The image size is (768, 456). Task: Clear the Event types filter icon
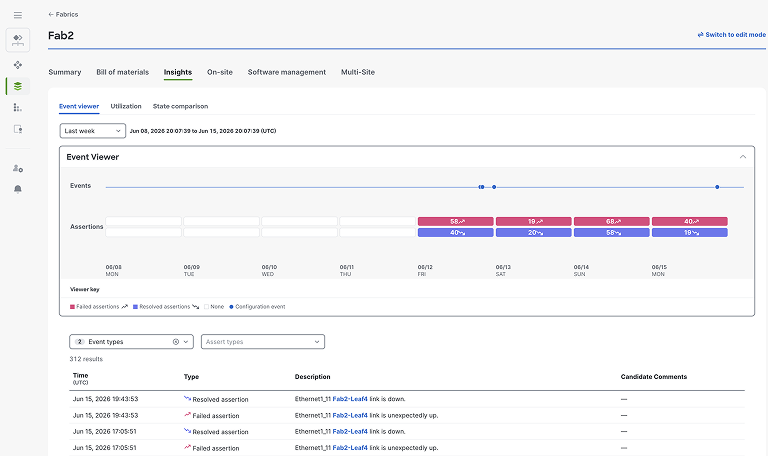click(x=176, y=342)
